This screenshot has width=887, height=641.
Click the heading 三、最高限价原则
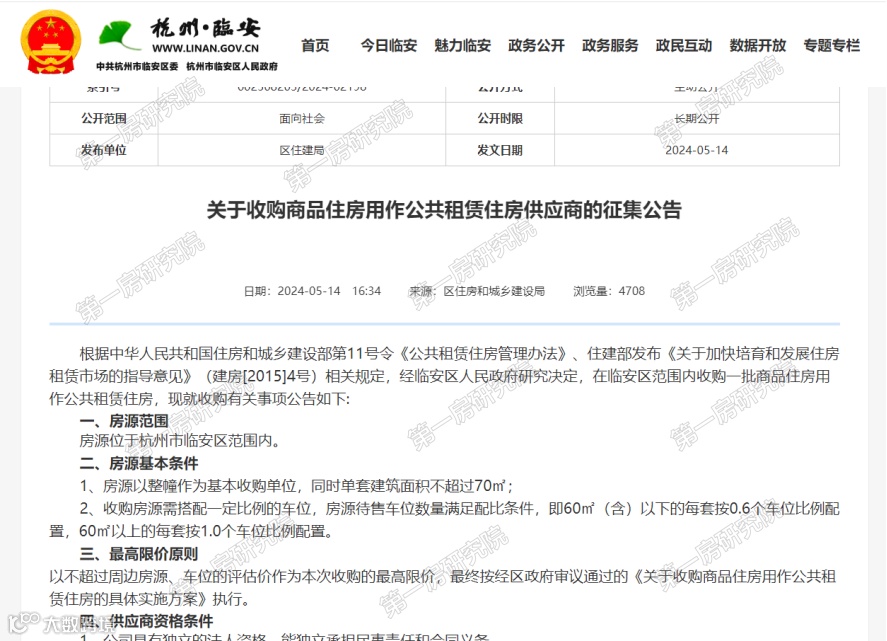[x=139, y=554]
